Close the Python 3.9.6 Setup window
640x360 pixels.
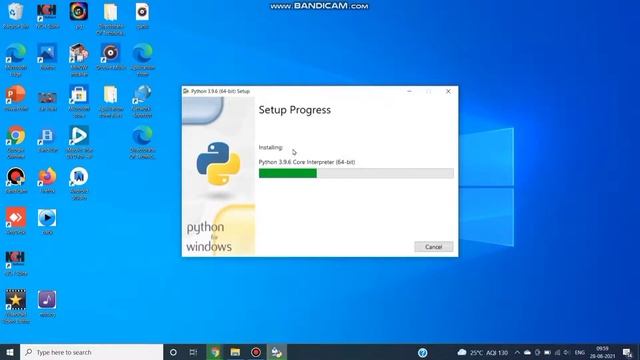tap(448, 91)
